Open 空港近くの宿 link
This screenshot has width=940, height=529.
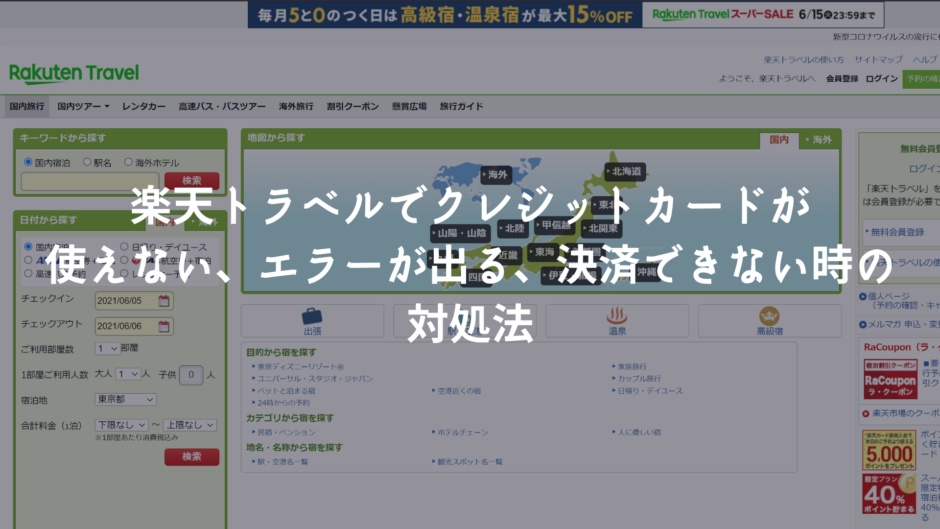[457, 390]
